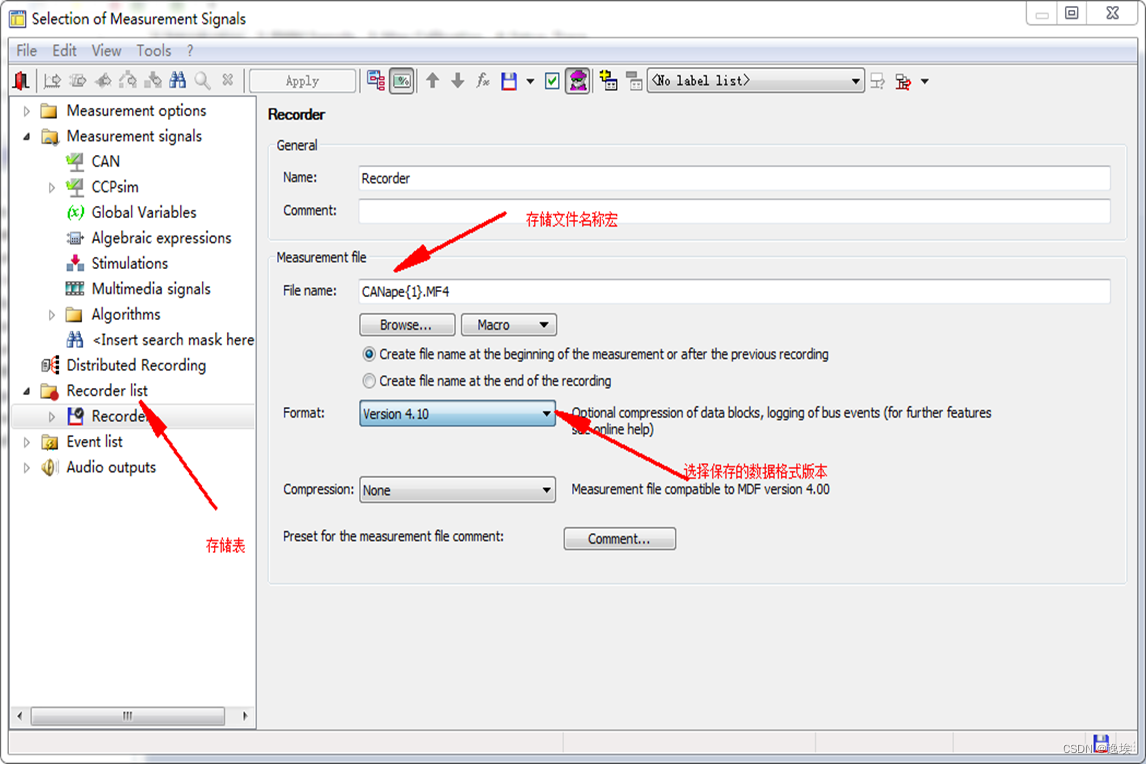Open the dropdown arrow after filter icon
This screenshot has height=764, width=1146.
click(x=925, y=81)
